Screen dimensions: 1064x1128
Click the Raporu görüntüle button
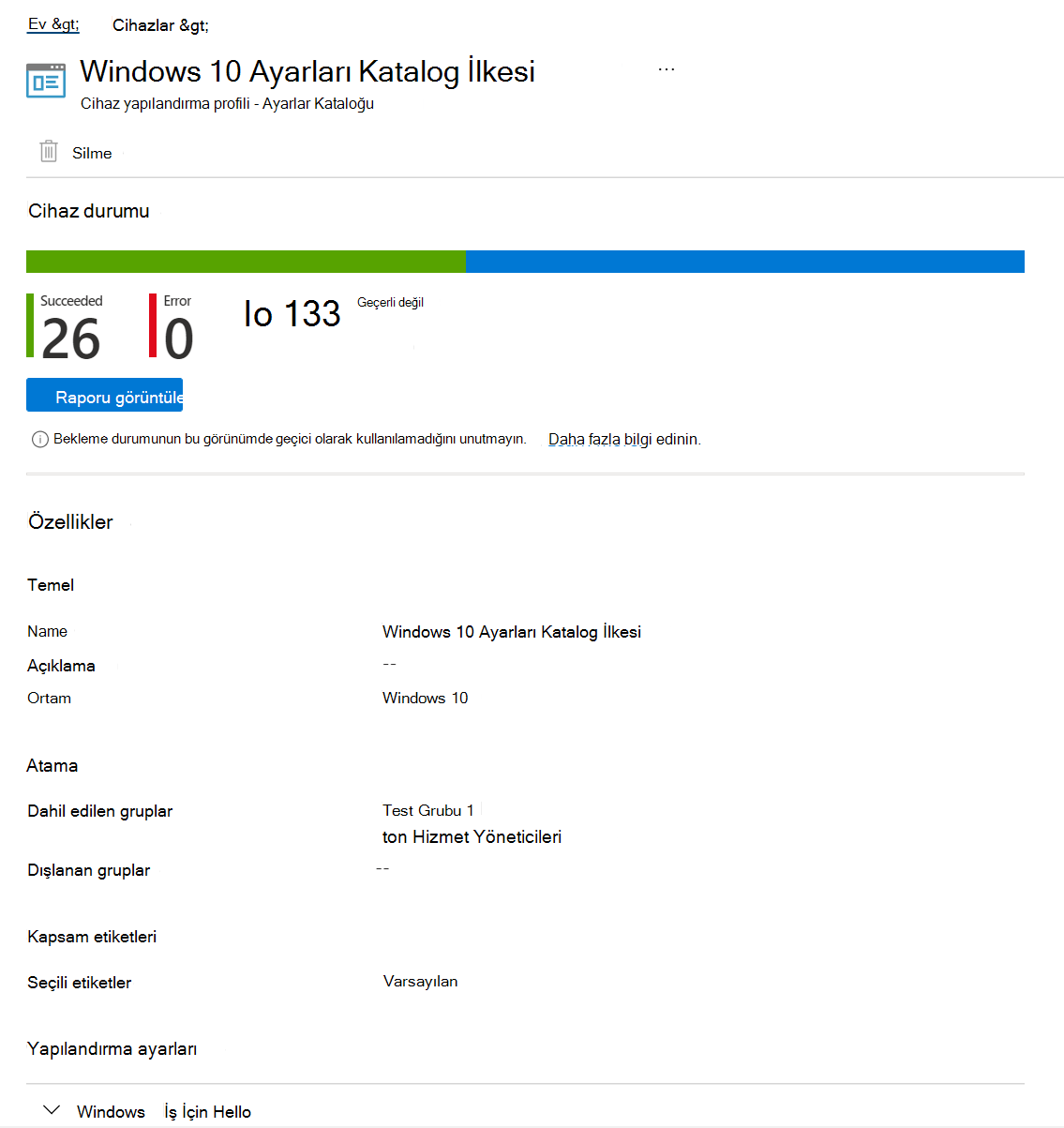pos(105,396)
